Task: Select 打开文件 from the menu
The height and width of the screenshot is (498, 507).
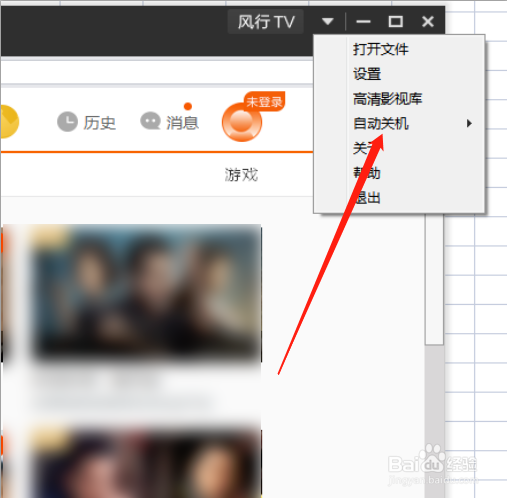Action: point(381,49)
